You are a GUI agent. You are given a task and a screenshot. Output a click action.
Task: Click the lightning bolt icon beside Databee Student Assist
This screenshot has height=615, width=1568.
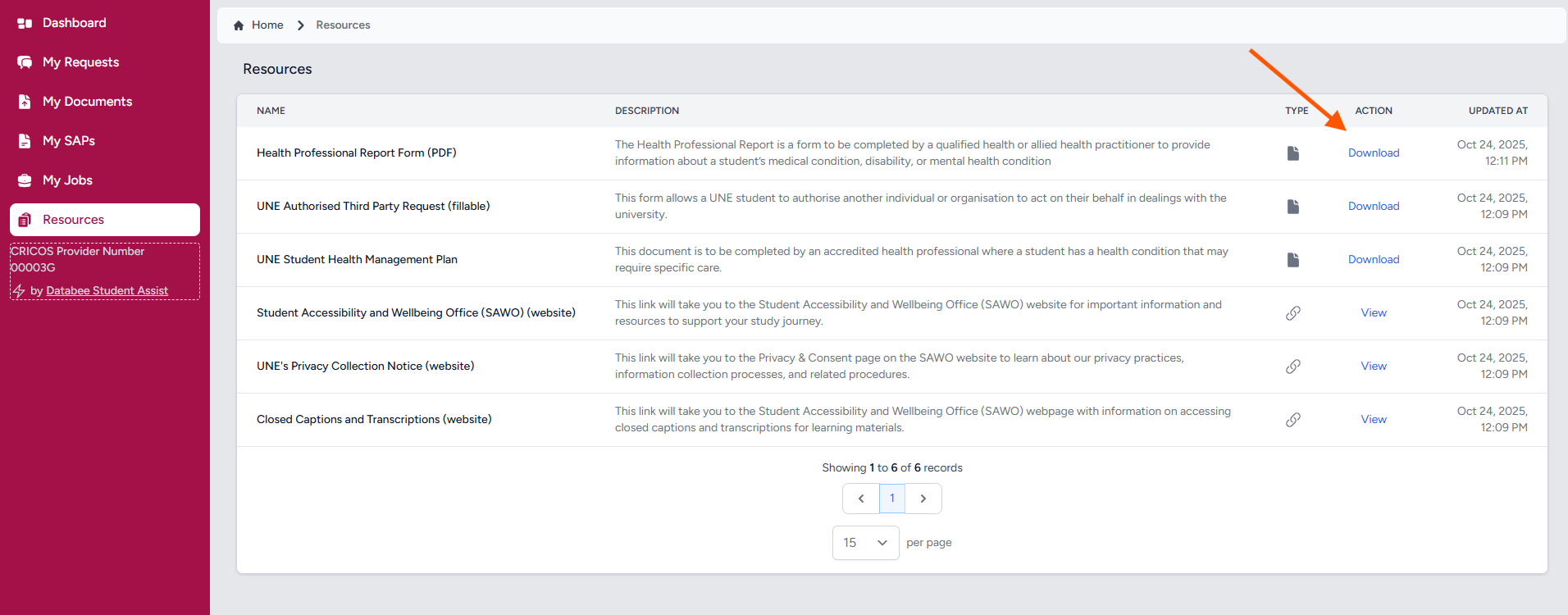(19, 291)
